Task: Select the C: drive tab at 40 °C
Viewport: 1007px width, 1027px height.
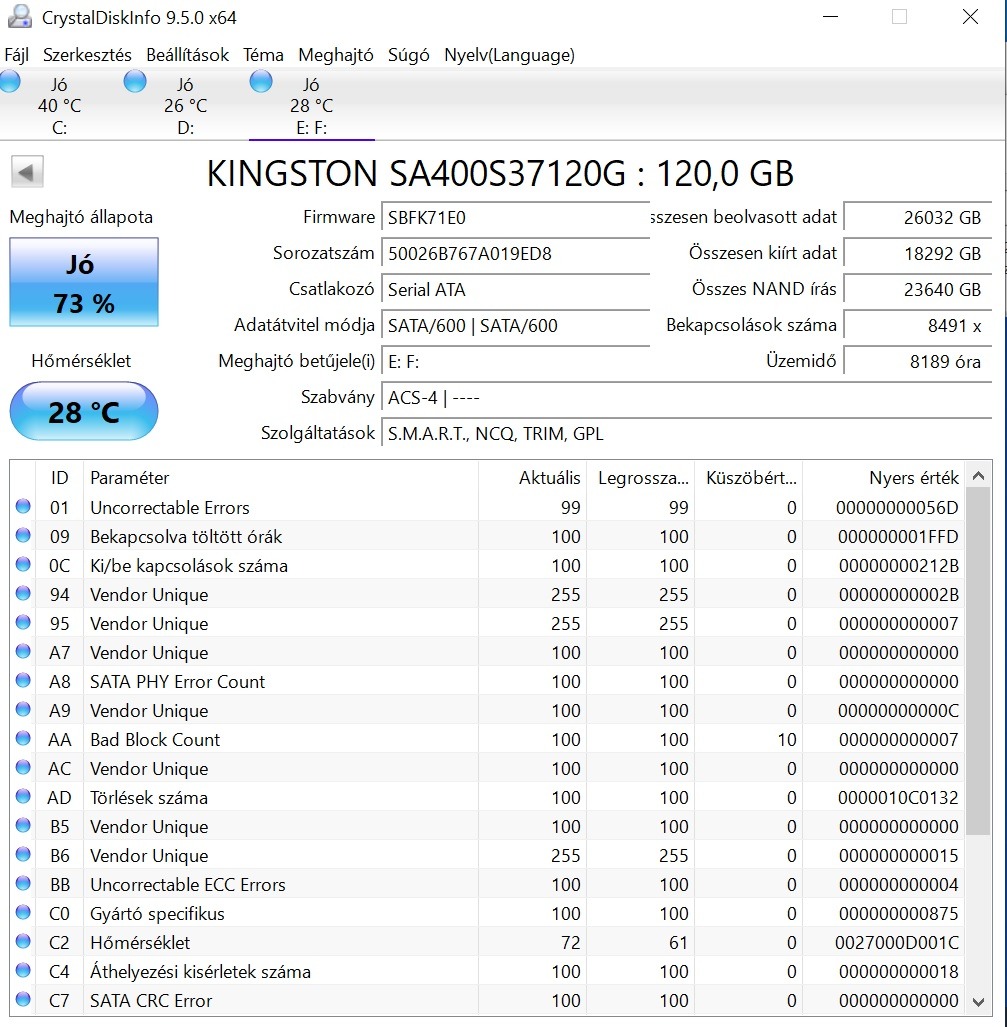Action: tap(59, 105)
